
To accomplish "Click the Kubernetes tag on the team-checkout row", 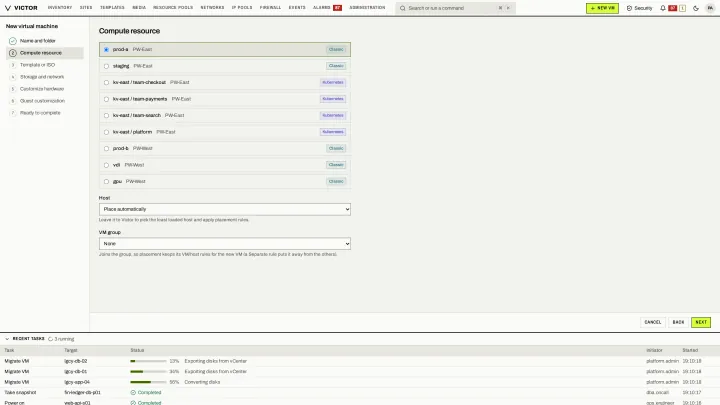I will click(x=333, y=82).
